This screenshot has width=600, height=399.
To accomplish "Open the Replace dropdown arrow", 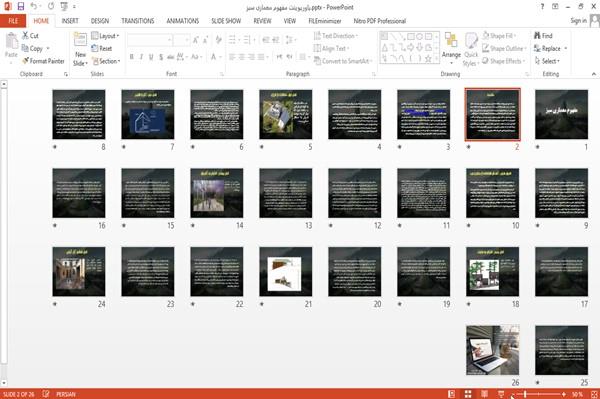I will pyautogui.click(x=566, y=48).
